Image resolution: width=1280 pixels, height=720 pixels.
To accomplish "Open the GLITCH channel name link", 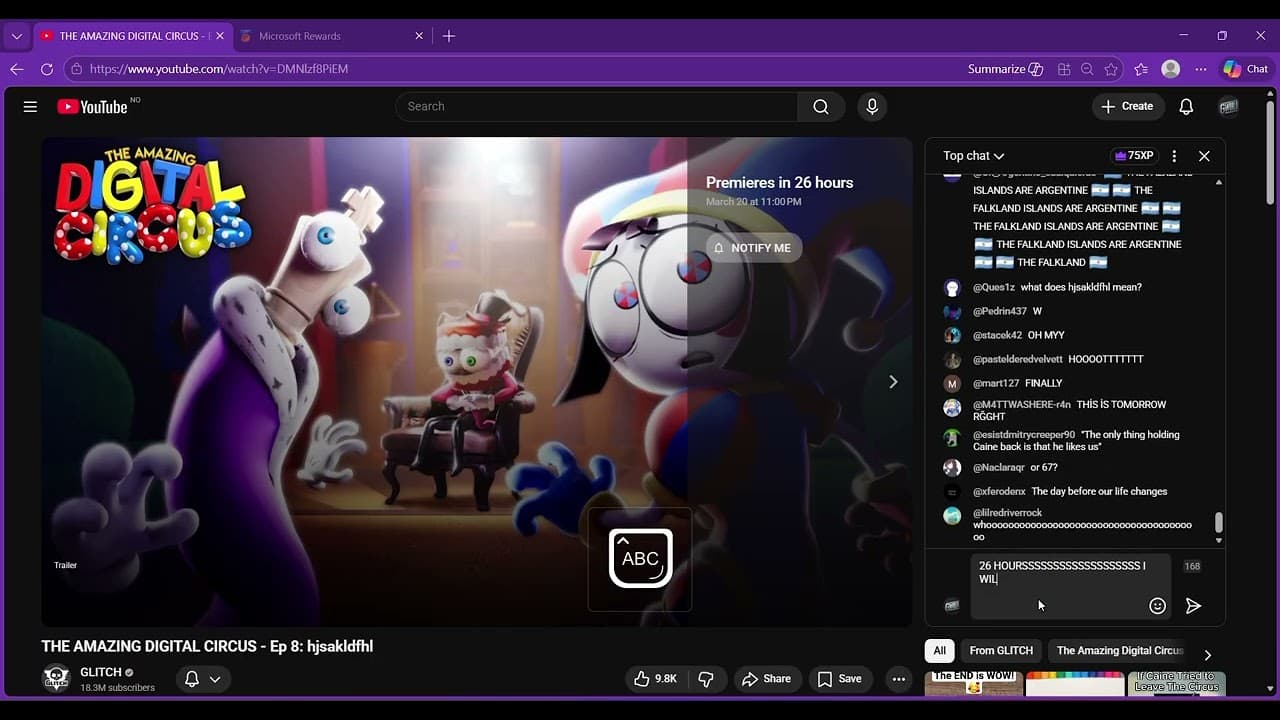I will click(x=101, y=672).
